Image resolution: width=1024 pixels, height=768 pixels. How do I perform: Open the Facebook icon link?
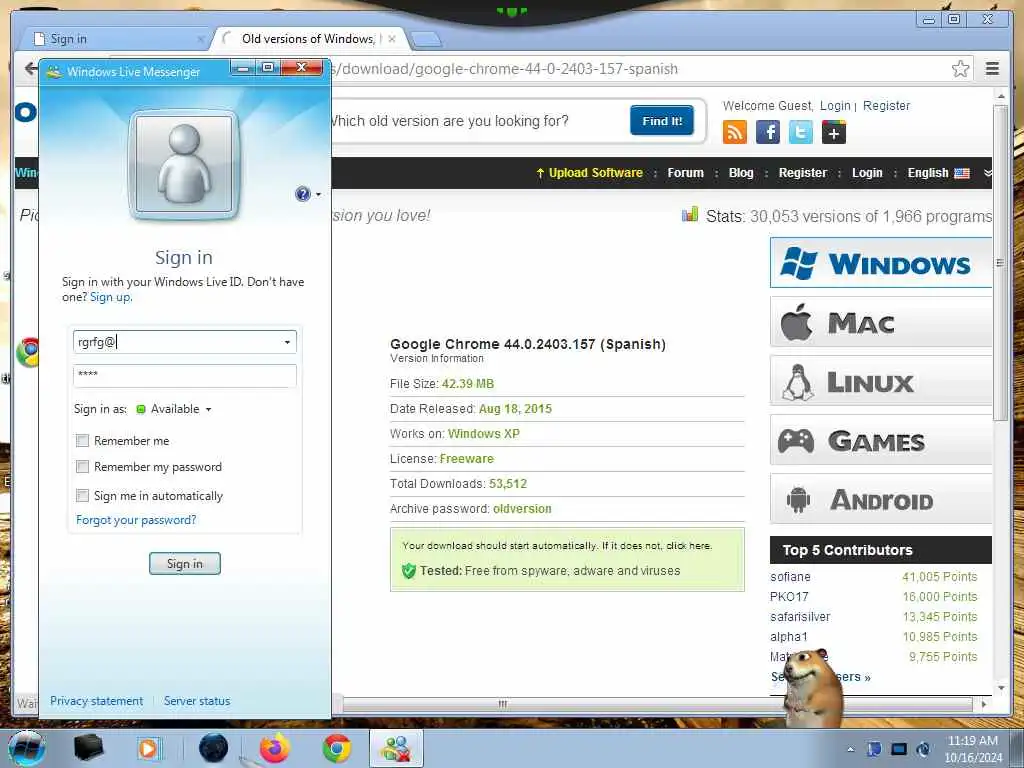768,132
